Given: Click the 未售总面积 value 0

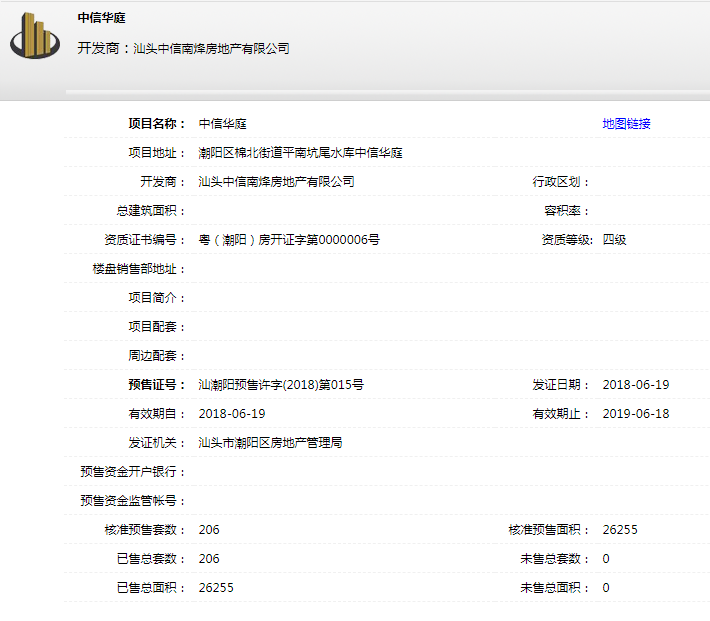Looking at the screenshot, I should pos(606,588).
